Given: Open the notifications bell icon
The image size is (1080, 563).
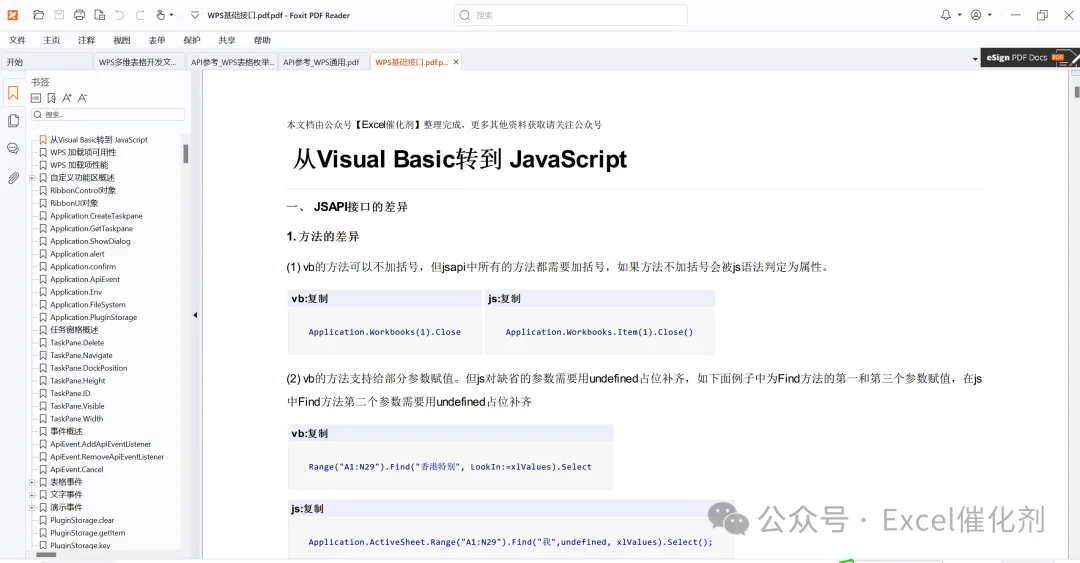Looking at the screenshot, I should pyautogui.click(x=946, y=14).
